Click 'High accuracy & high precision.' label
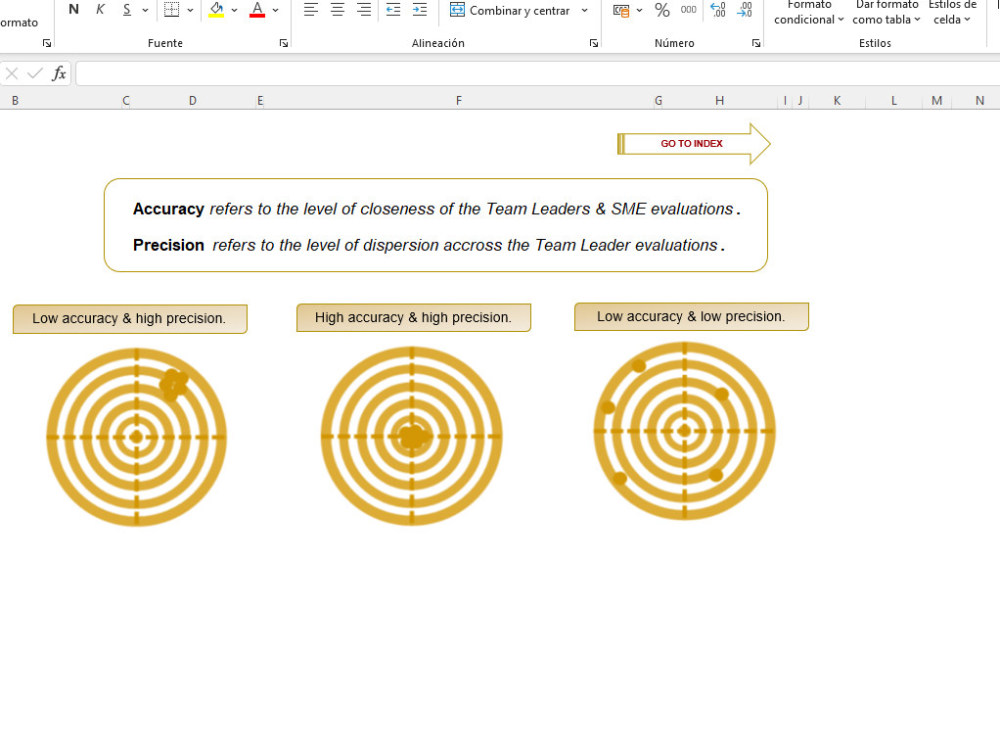 [413, 318]
